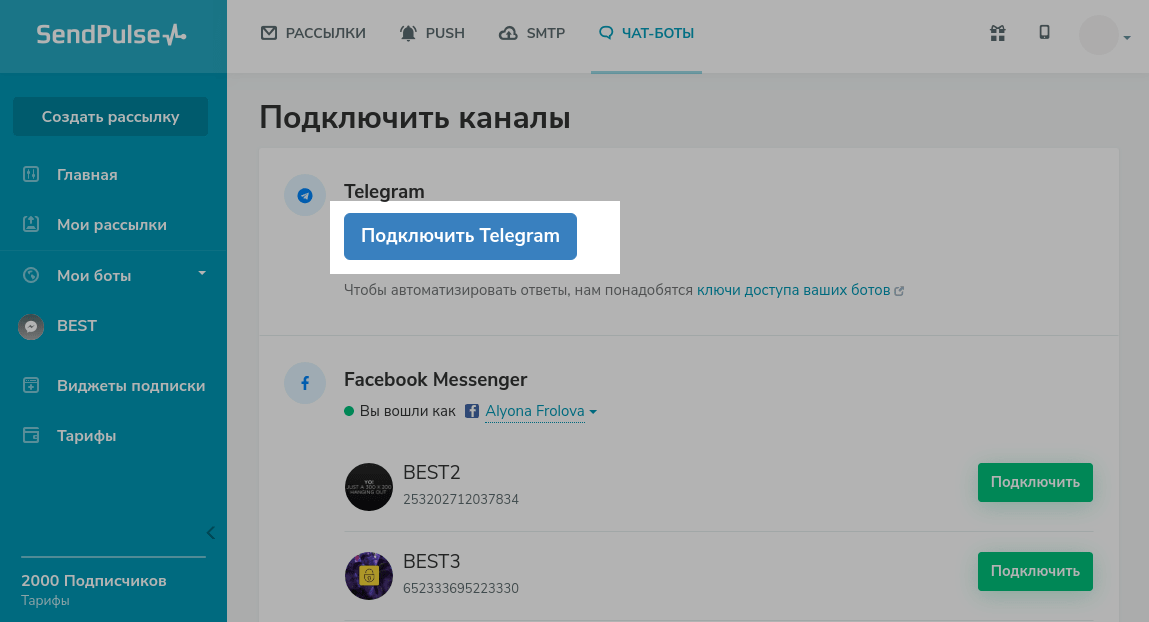This screenshot has width=1149, height=622.
Task: Switch to the SMTP tab
Action: tap(531, 33)
